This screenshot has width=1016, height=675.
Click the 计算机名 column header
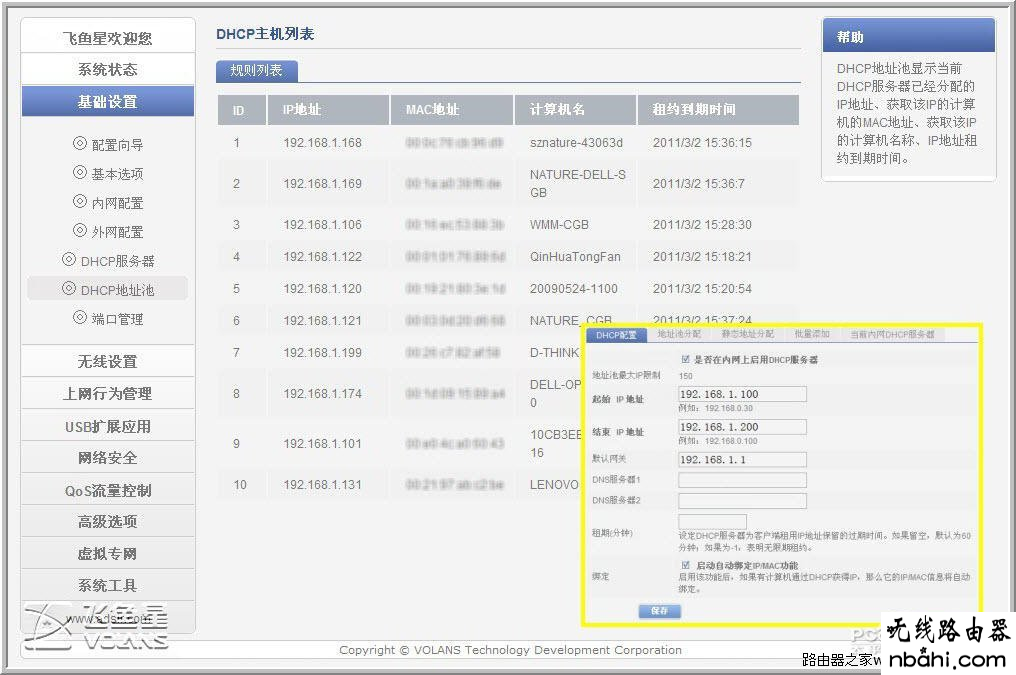[x=575, y=109]
